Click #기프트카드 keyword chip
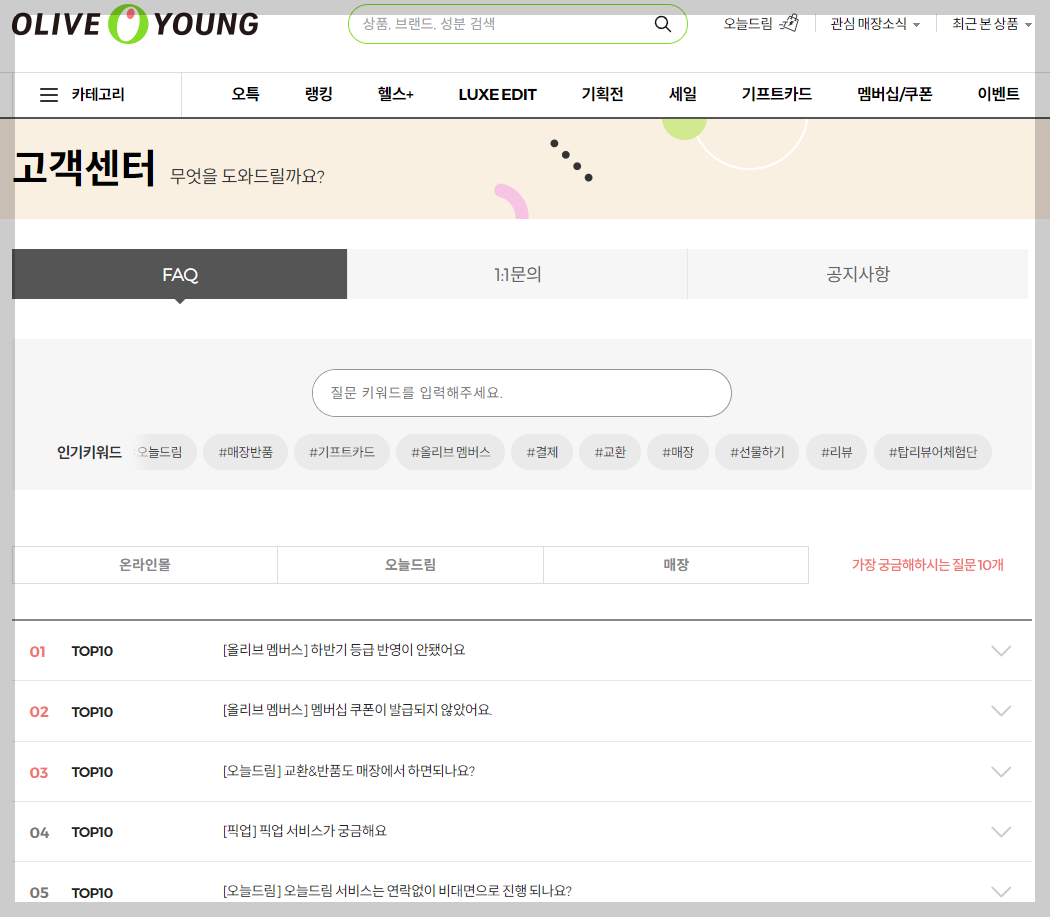This screenshot has height=917, width=1050. pyautogui.click(x=342, y=452)
